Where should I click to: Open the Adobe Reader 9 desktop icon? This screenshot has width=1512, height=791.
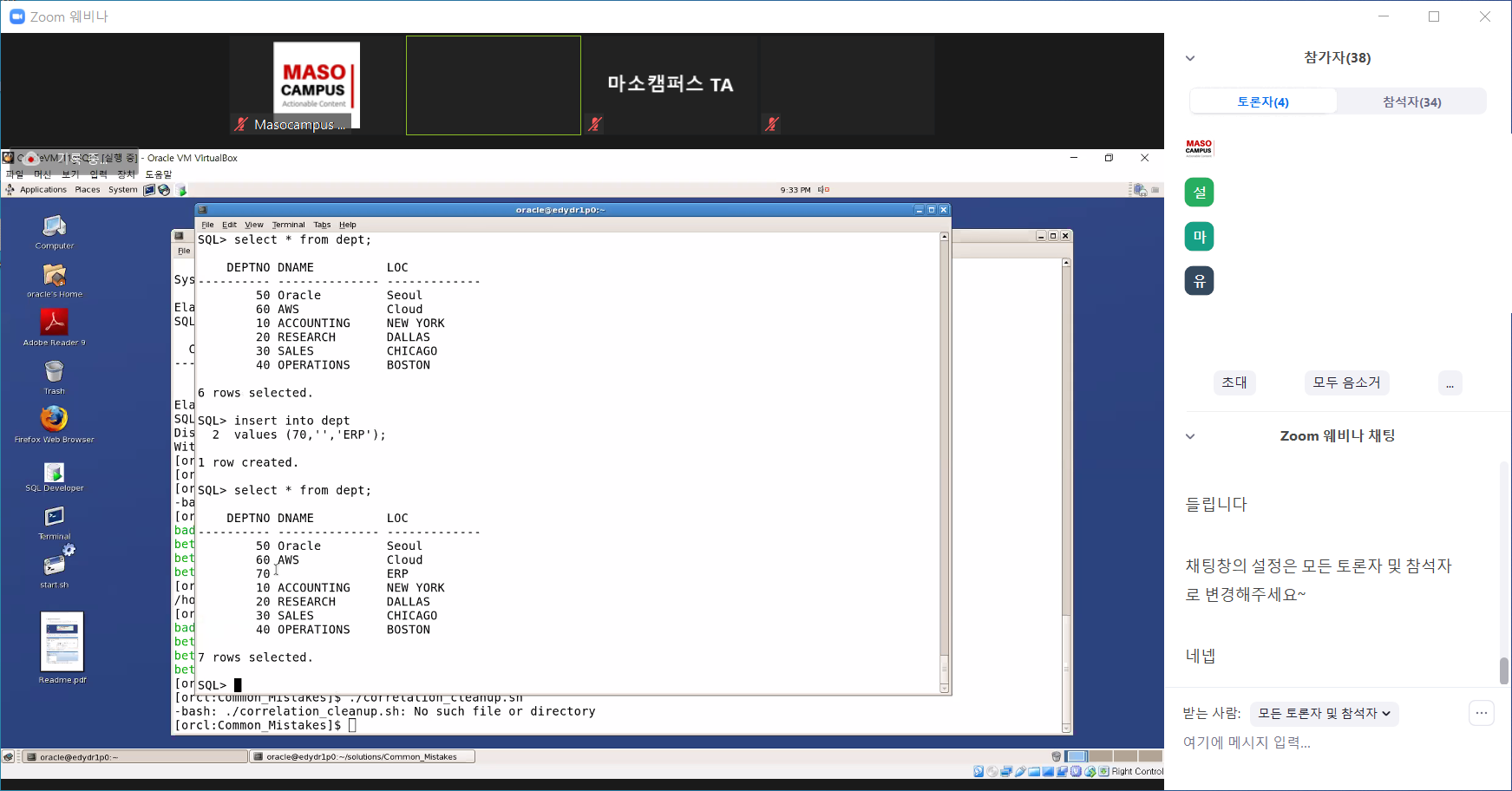tap(54, 323)
